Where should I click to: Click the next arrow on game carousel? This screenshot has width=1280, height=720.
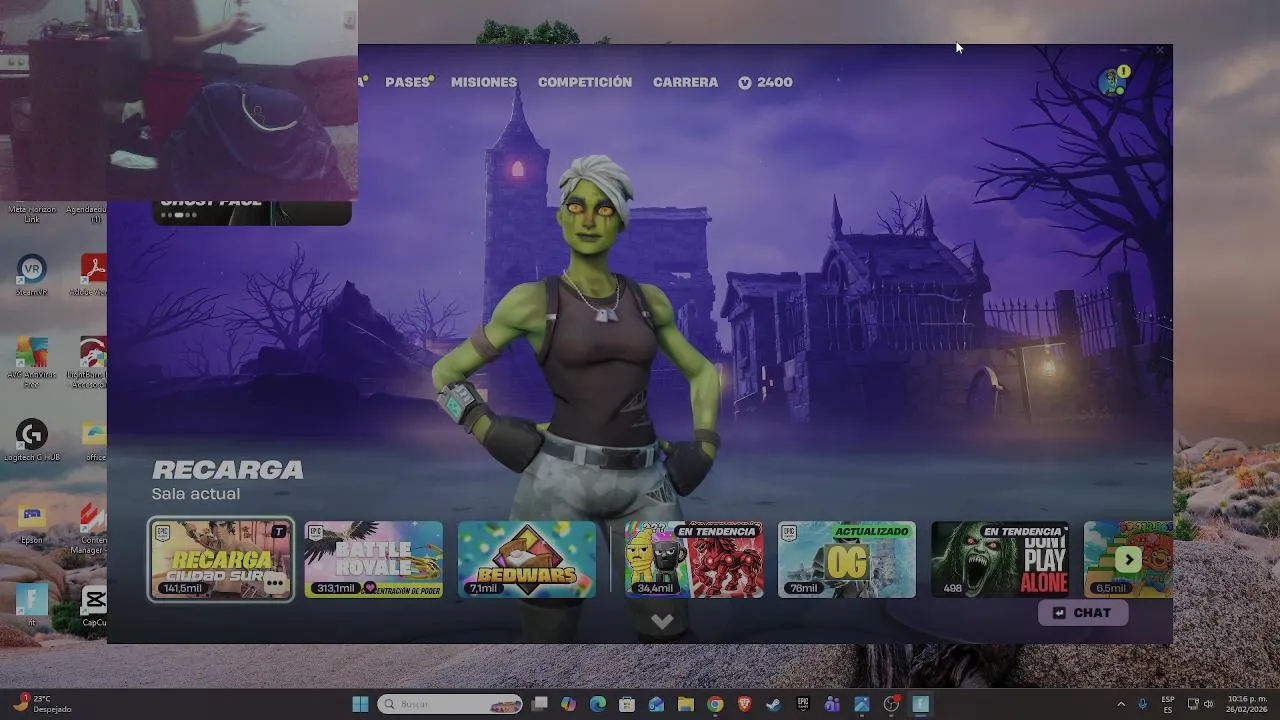[1128, 560]
